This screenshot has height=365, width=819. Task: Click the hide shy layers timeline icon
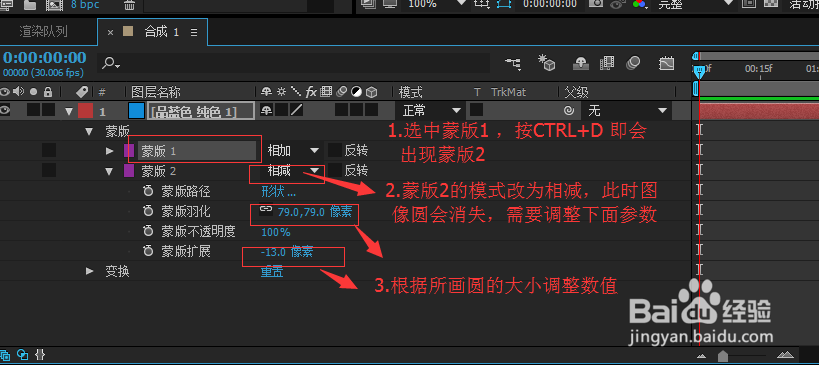(581, 63)
